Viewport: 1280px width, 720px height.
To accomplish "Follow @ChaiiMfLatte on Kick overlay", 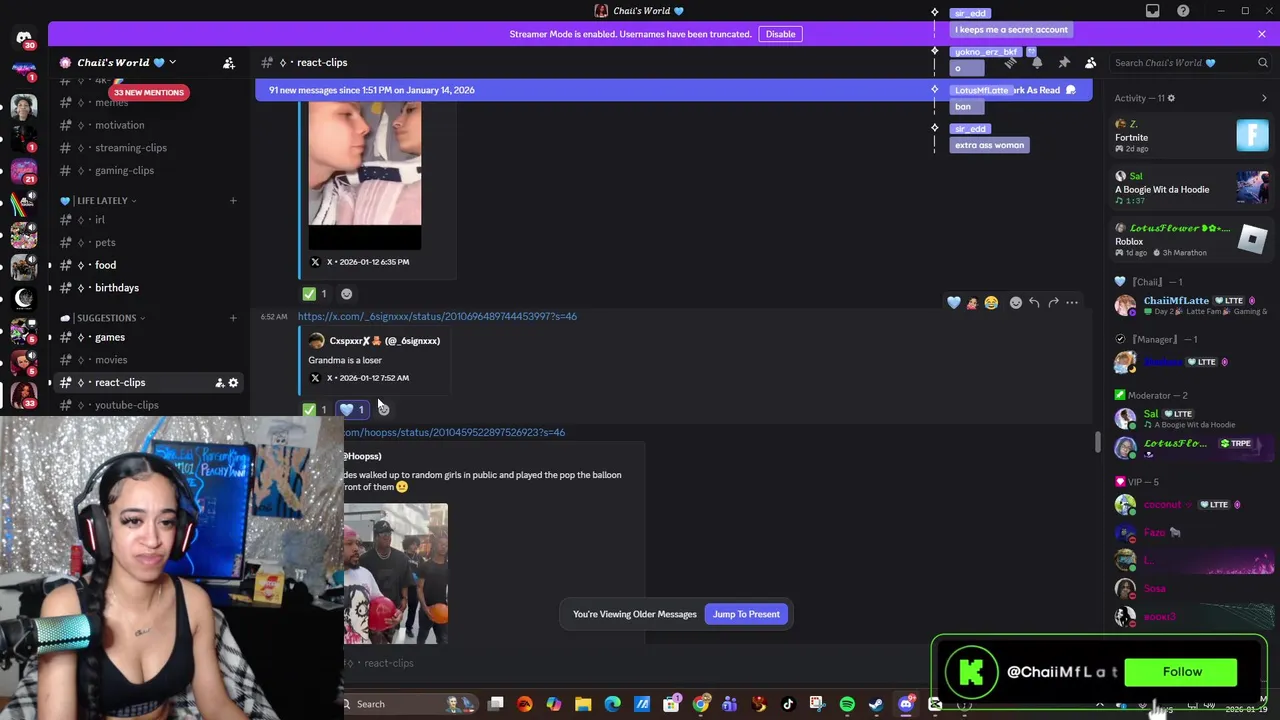I will point(1182,672).
